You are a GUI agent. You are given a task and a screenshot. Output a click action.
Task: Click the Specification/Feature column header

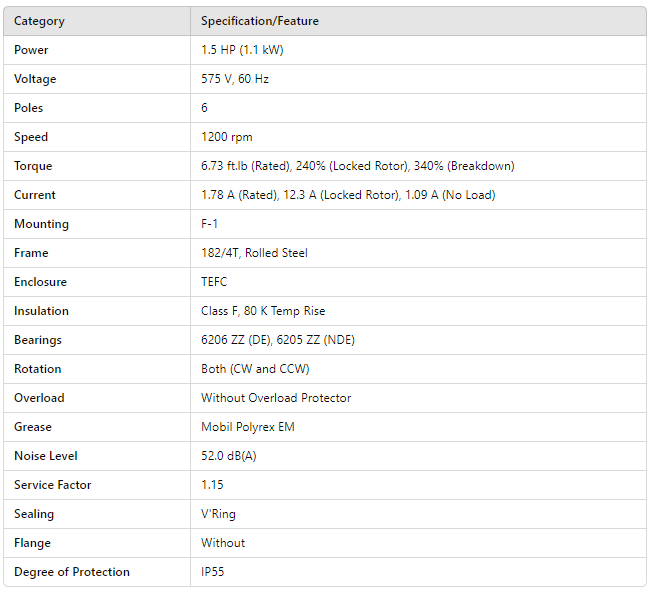(x=260, y=21)
